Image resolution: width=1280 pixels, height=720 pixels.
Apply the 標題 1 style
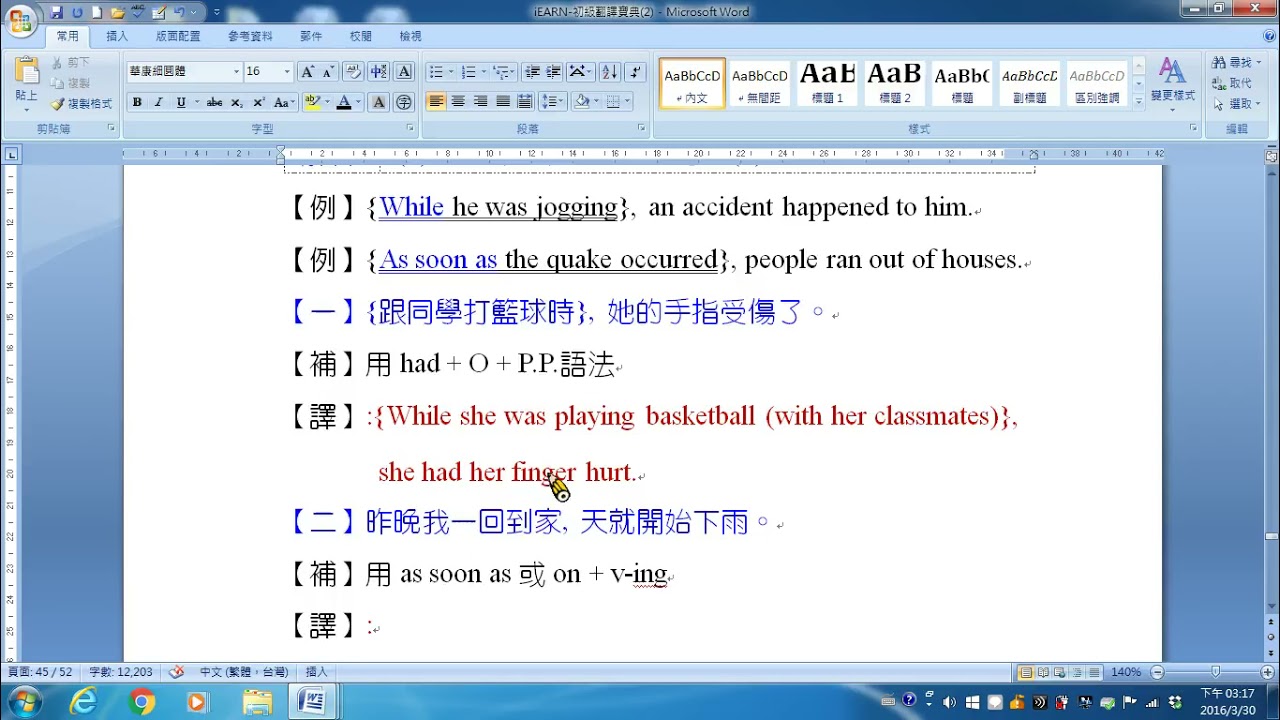tap(827, 84)
